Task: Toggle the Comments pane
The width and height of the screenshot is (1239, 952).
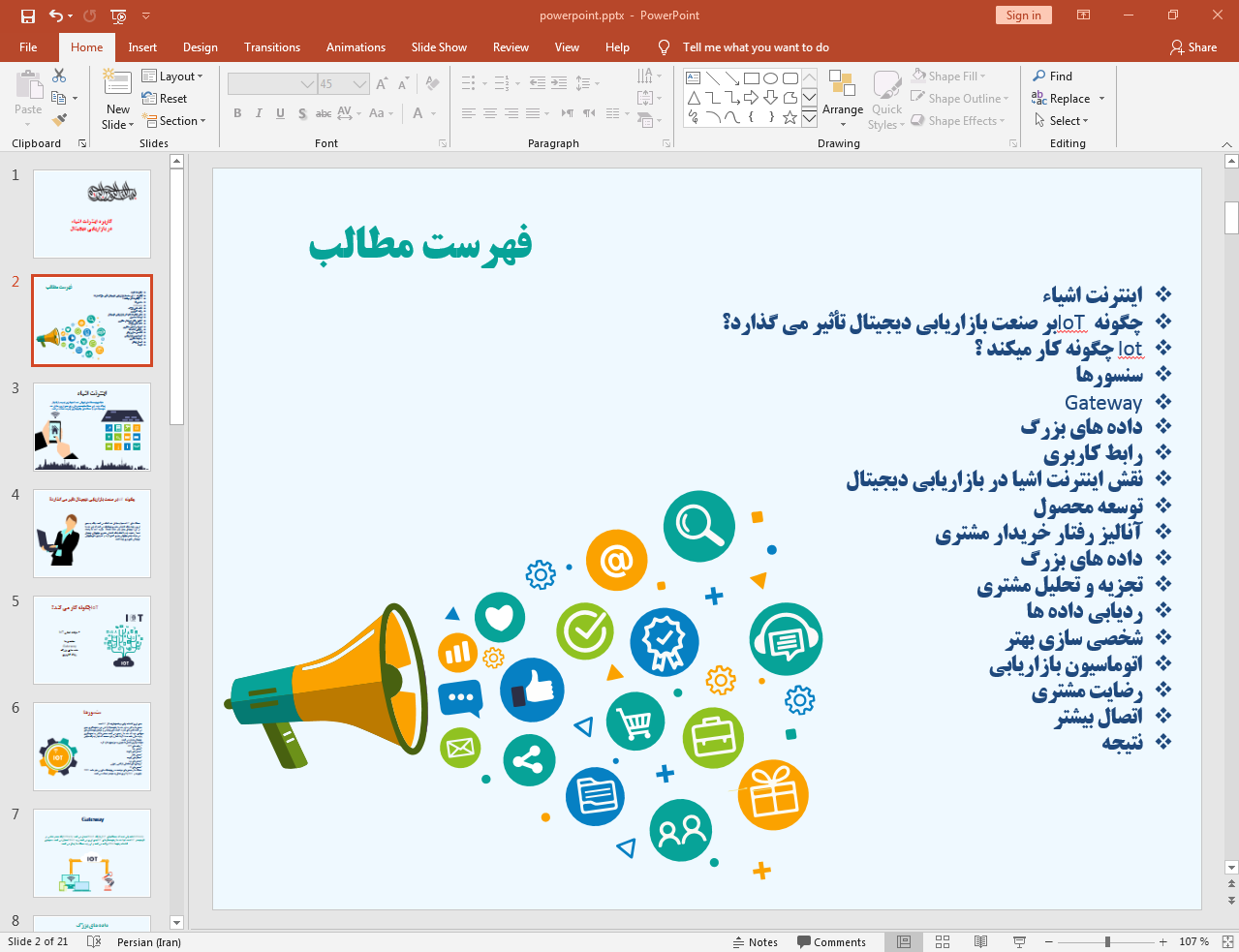Action: coord(831,941)
